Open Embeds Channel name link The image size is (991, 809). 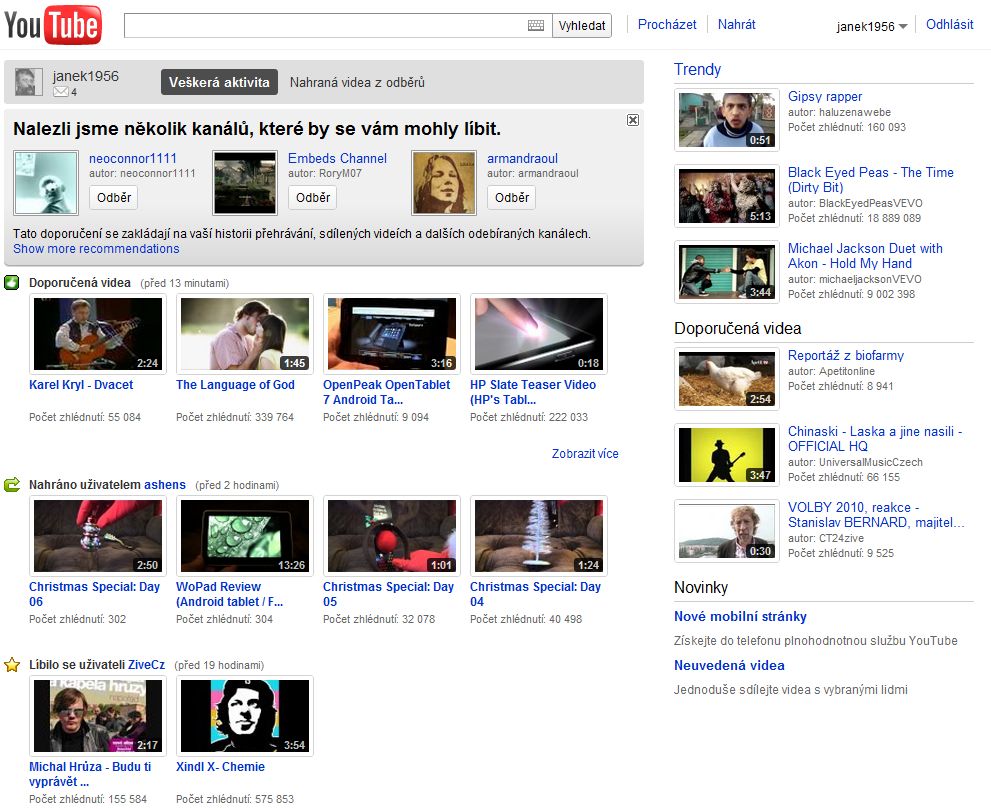[x=337, y=159]
